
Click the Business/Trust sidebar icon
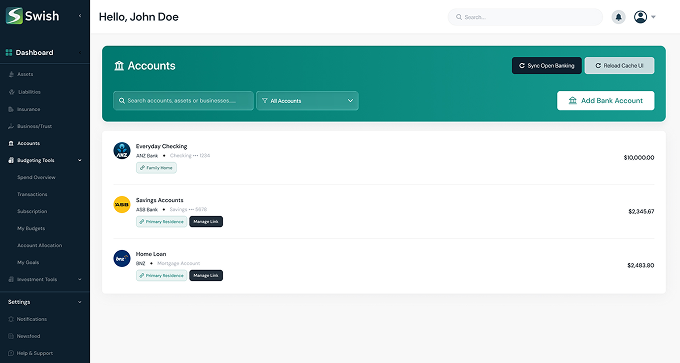coord(11,126)
